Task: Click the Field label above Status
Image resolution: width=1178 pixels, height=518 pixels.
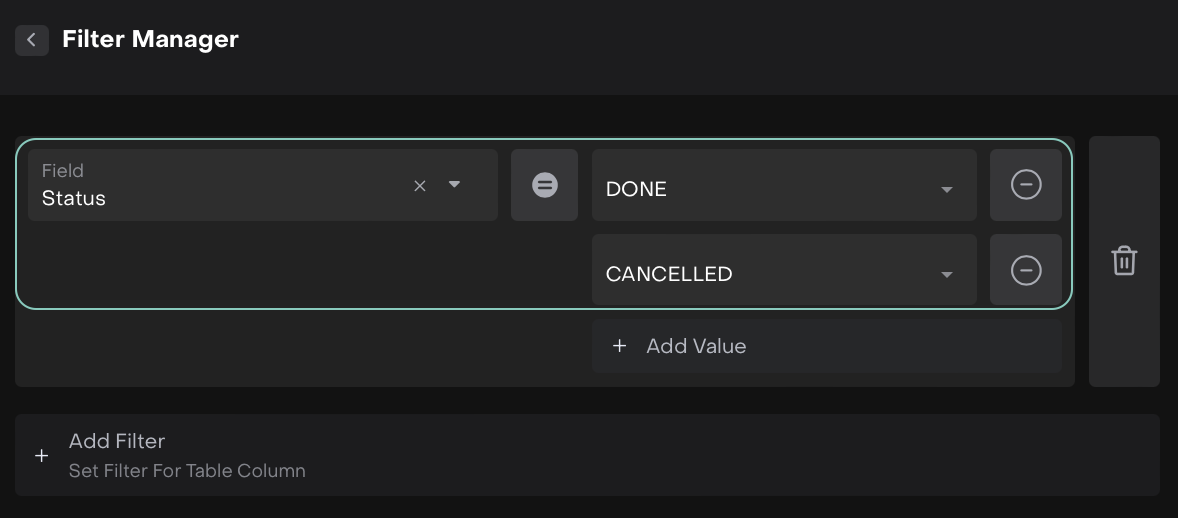Action: 63,171
